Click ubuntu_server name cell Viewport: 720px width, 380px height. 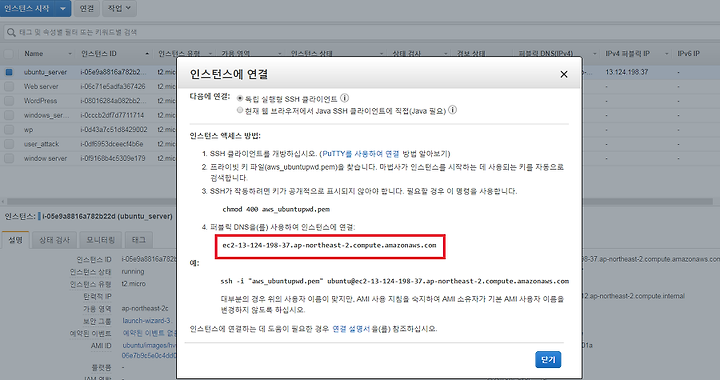(x=45, y=72)
